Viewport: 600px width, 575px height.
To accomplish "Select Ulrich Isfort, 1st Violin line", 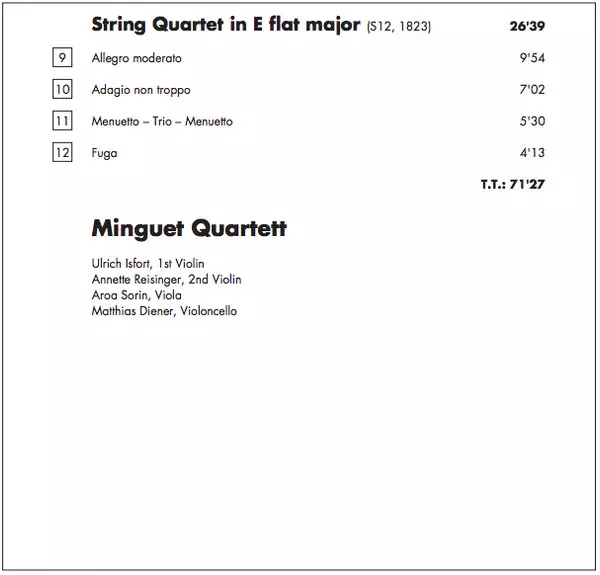I will pos(148,264).
